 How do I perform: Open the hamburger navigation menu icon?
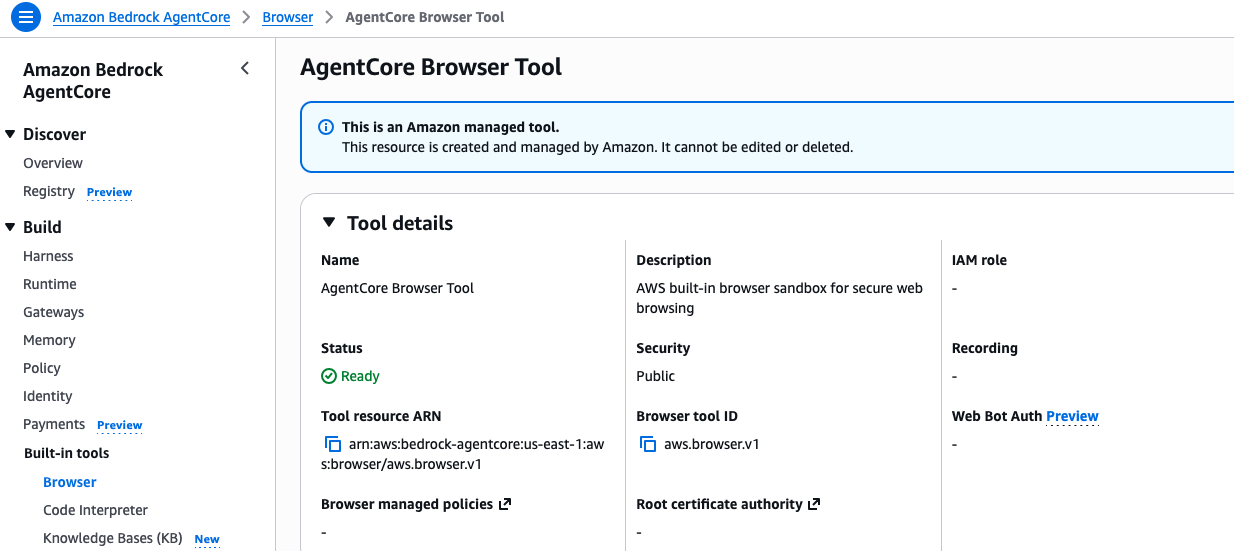(x=25, y=17)
